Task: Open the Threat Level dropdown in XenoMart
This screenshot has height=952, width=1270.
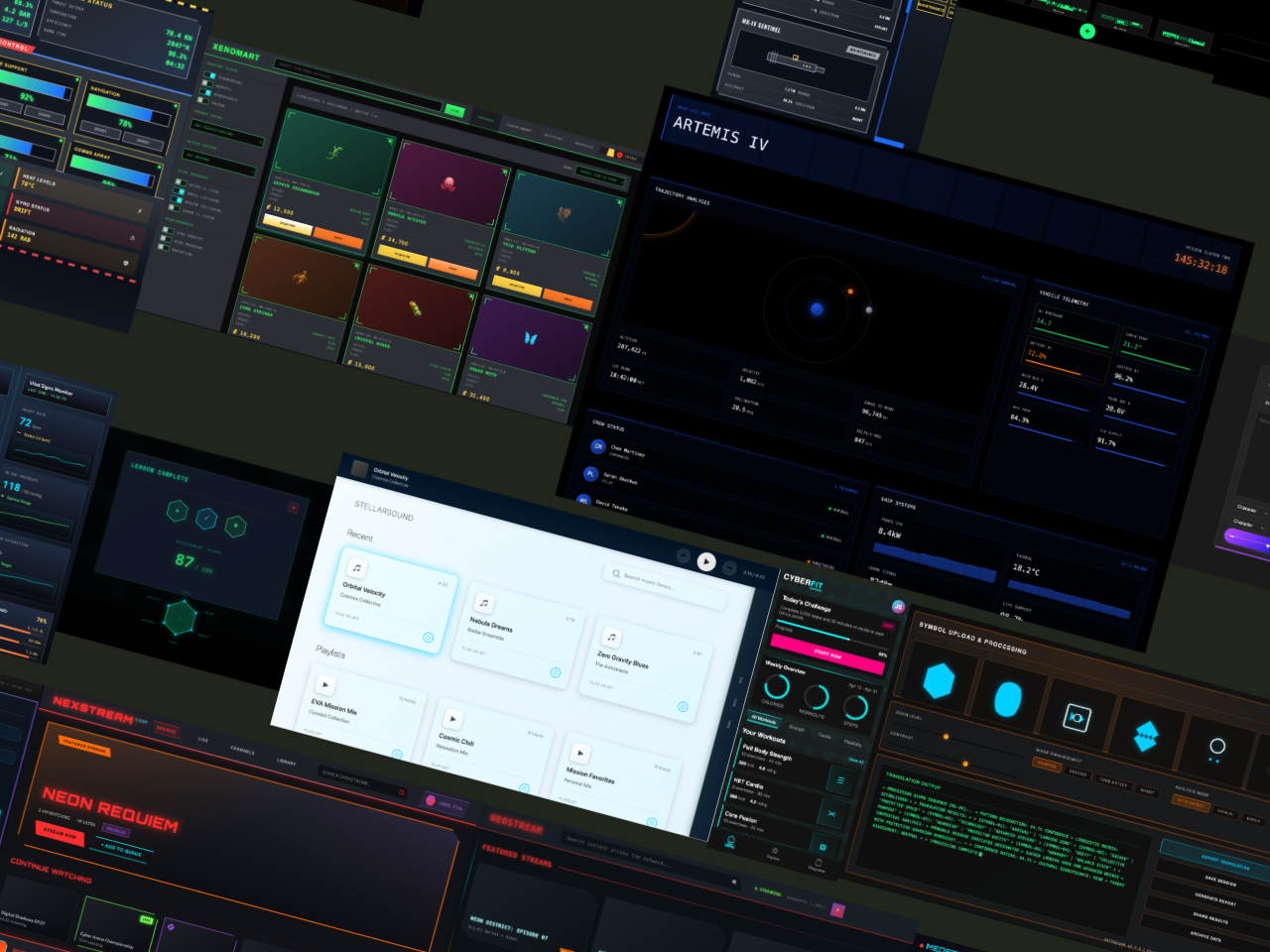Action: pos(227,131)
